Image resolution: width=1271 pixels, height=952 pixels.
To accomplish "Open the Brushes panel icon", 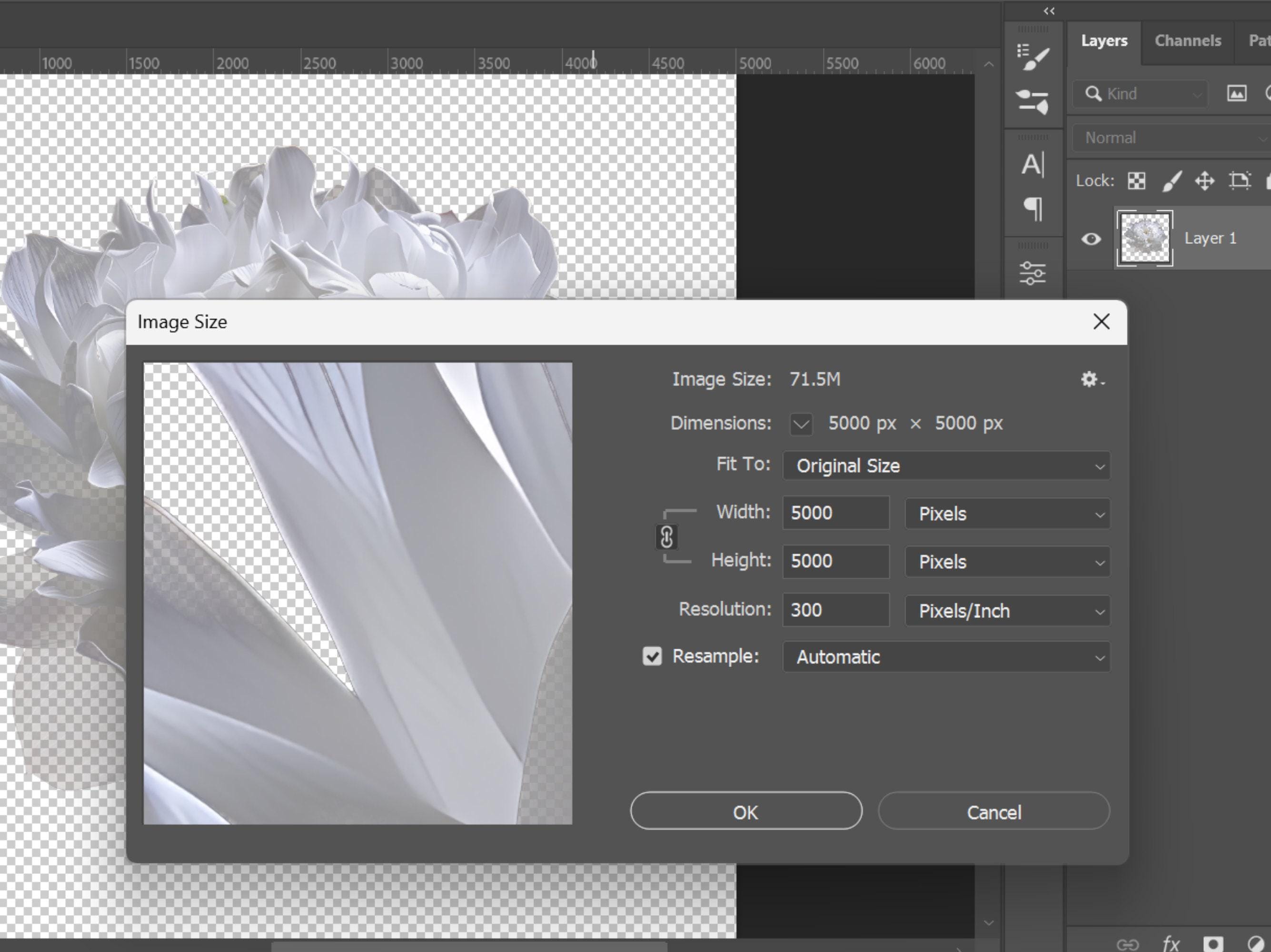I will [1033, 102].
